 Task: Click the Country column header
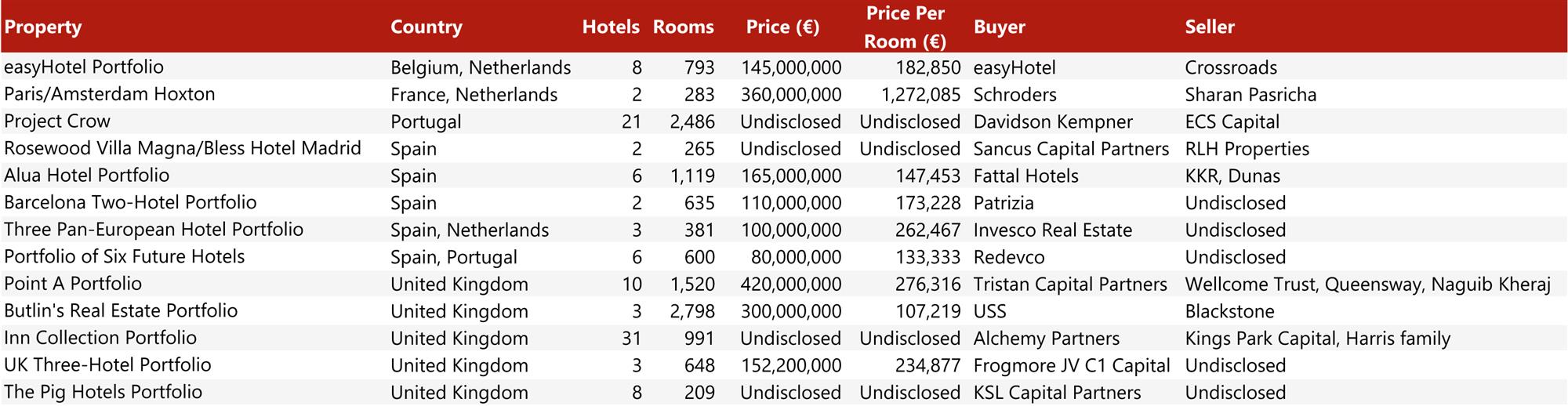426,27
